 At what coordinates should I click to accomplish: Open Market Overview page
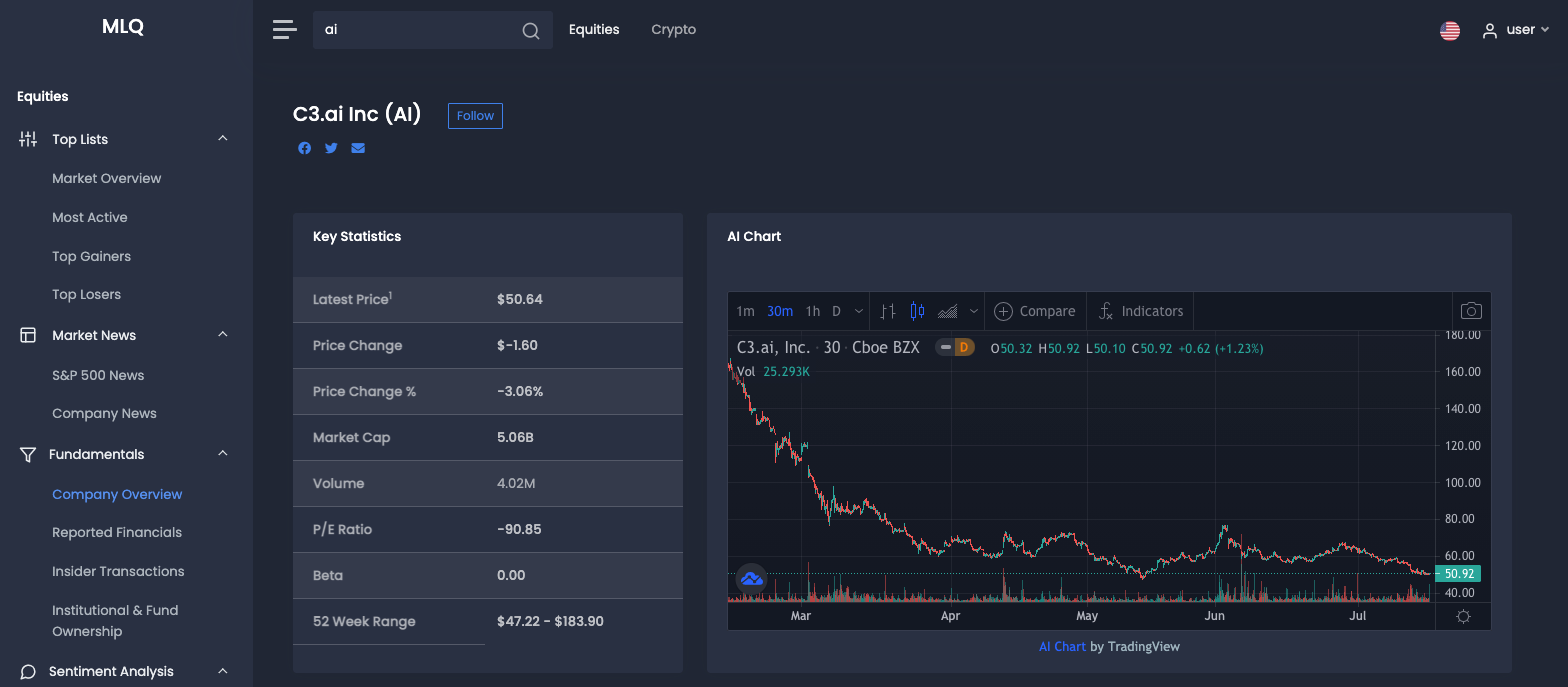(107, 178)
